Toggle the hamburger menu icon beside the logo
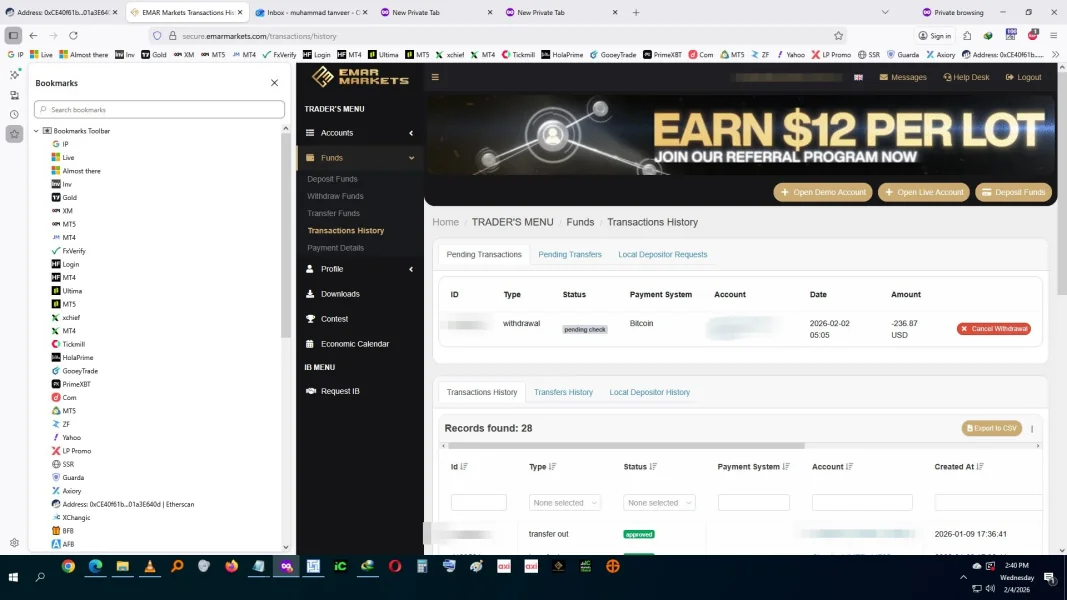1067x600 pixels. click(x=435, y=77)
